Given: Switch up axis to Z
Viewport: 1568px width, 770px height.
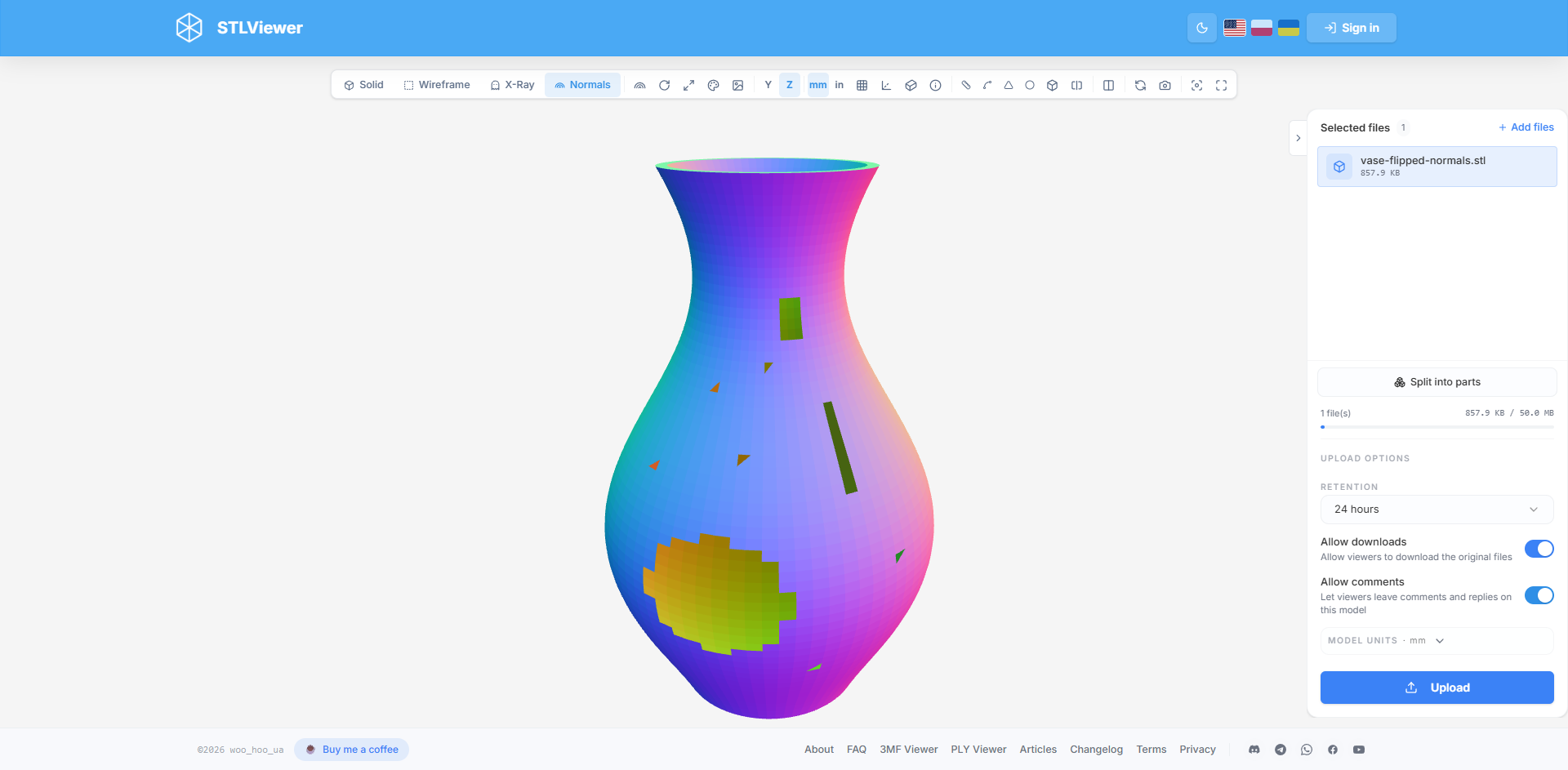Looking at the screenshot, I should (790, 85).
